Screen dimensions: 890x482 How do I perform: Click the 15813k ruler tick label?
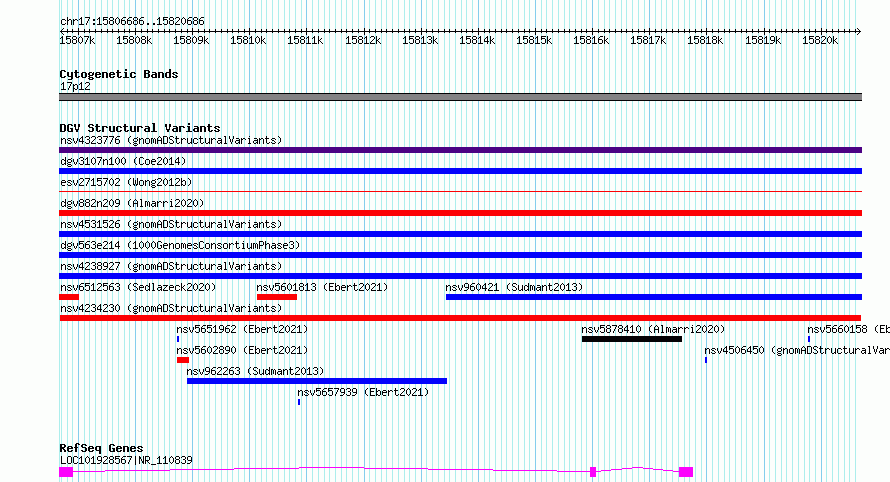pyautogui.click(x=420, y=40)
